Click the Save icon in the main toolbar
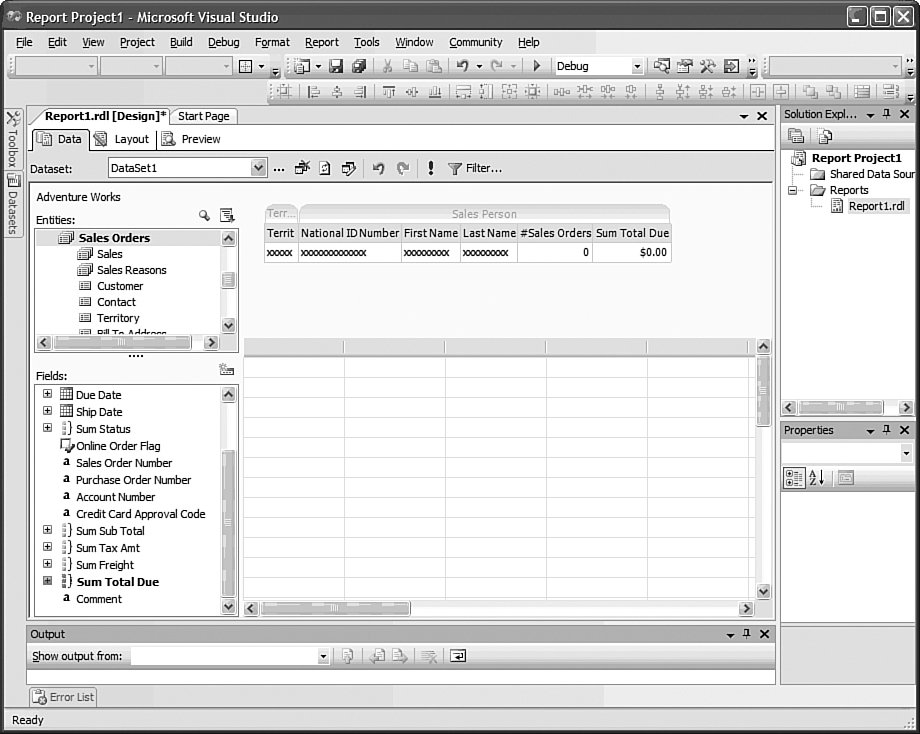Screen dimensions: 920x734 pyautogui.click(x=336, y=66)
